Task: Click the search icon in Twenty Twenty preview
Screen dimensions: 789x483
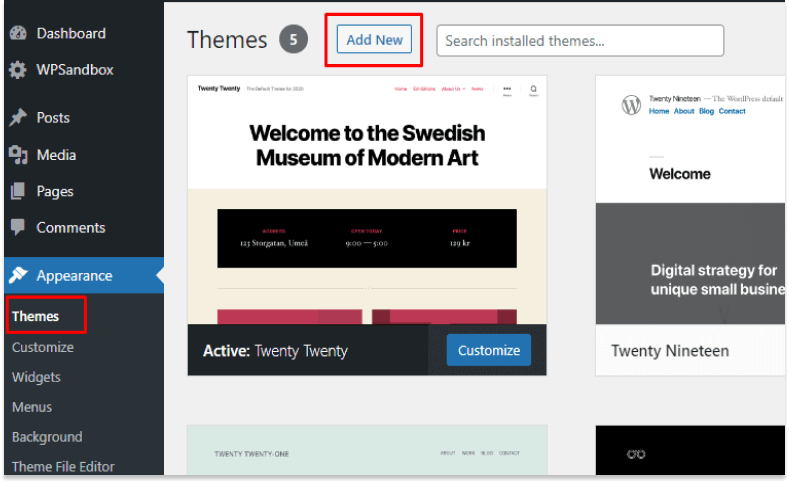Action: [533, 90]
